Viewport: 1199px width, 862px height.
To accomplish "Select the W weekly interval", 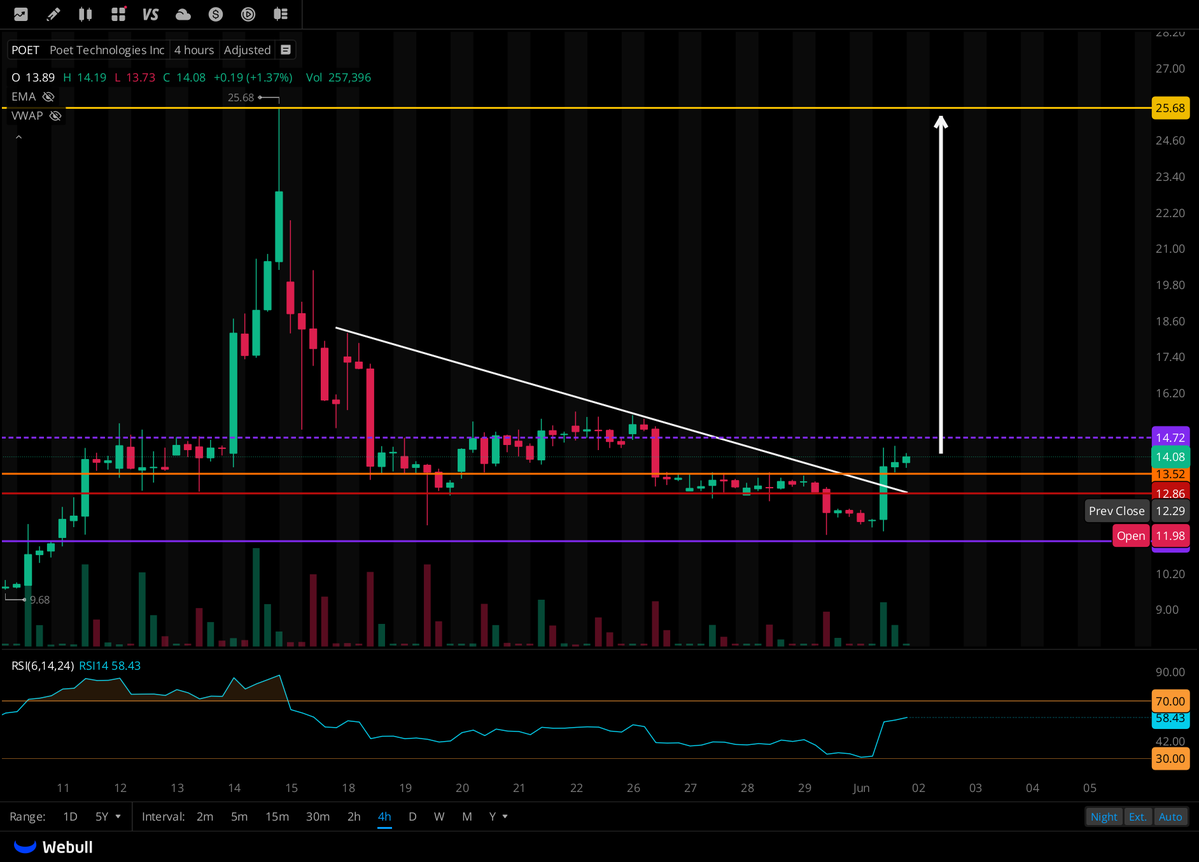I will [439, 817].
